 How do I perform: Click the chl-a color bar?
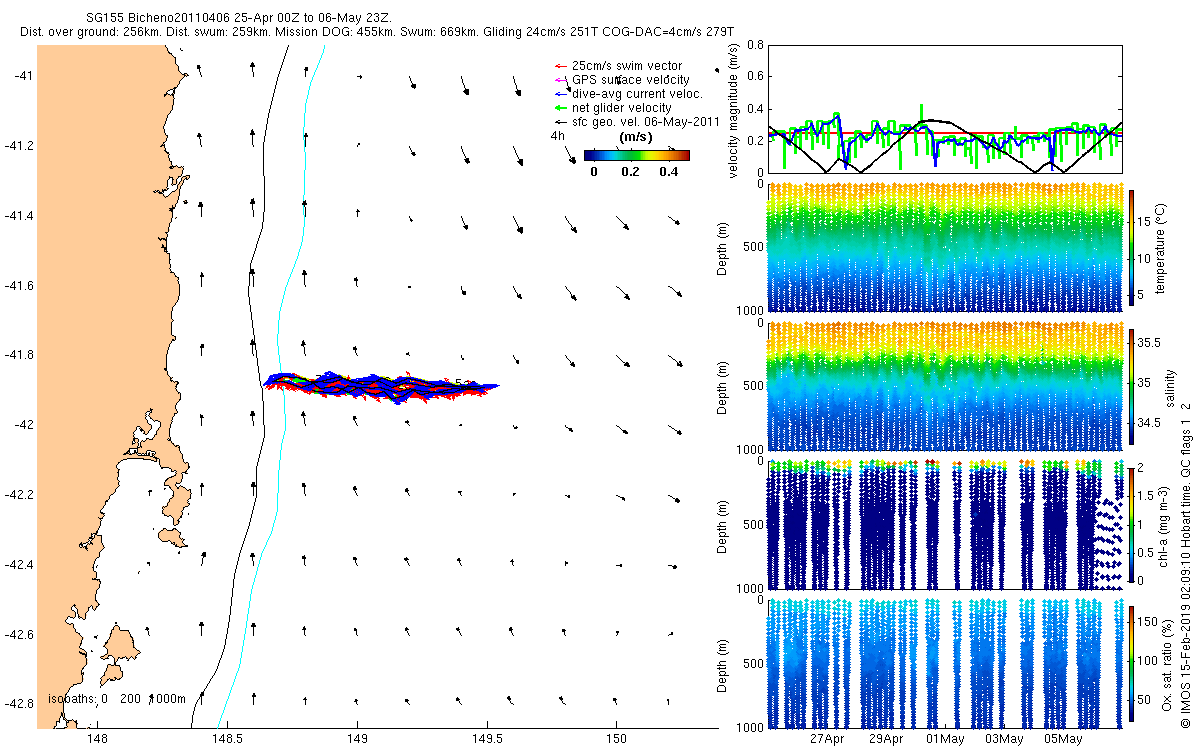coord(1132,525)
